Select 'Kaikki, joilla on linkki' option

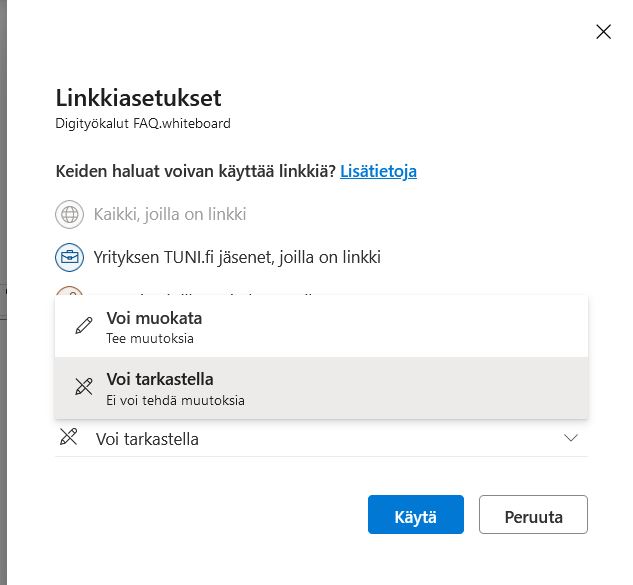(170, 214)
